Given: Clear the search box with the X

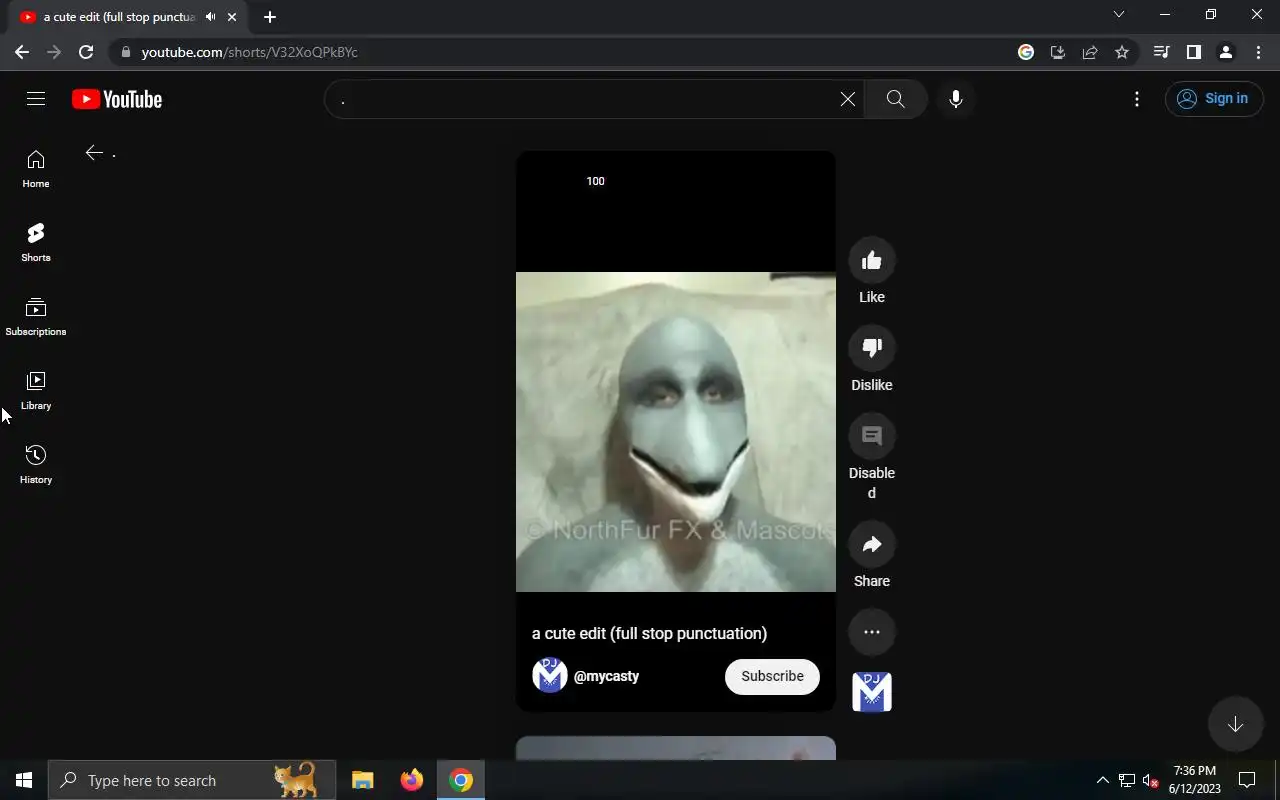Looking at the screenshot, I should pos(847,99).
